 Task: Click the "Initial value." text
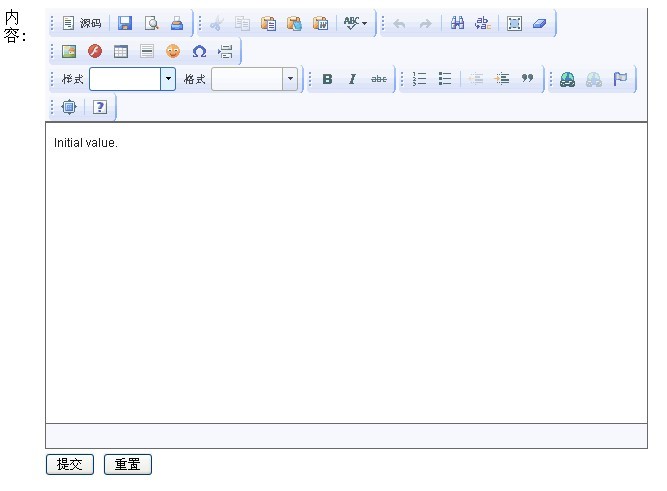(x=86, y=143)
